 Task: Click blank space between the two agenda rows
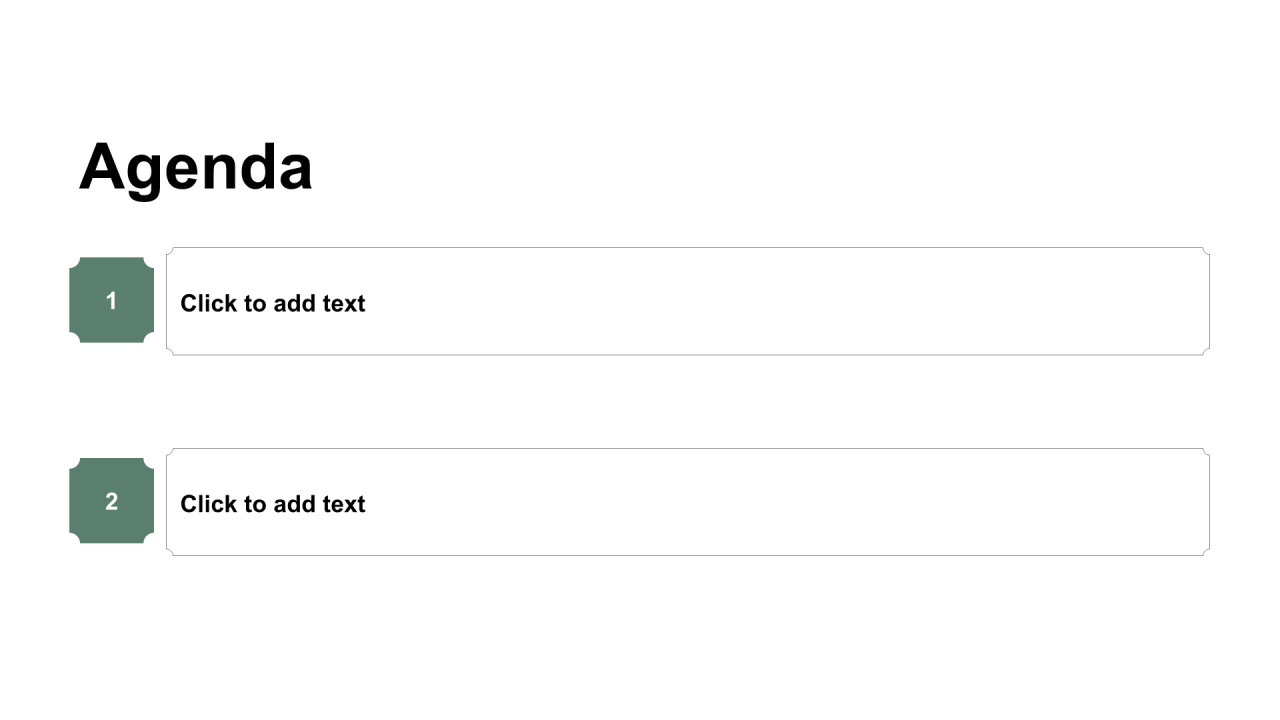click(x=640, y=402)
